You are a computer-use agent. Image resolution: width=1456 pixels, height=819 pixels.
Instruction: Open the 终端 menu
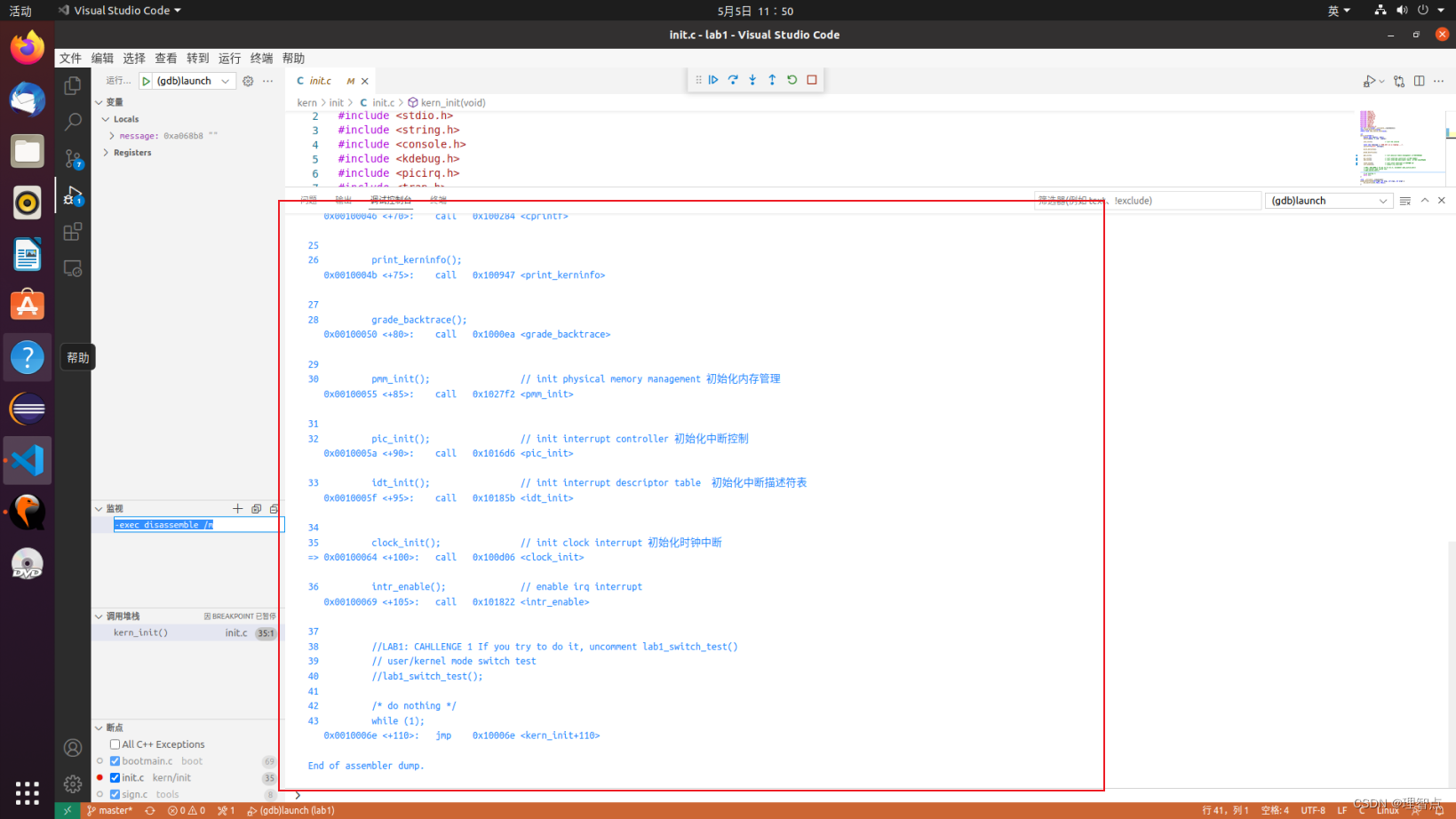261,59
